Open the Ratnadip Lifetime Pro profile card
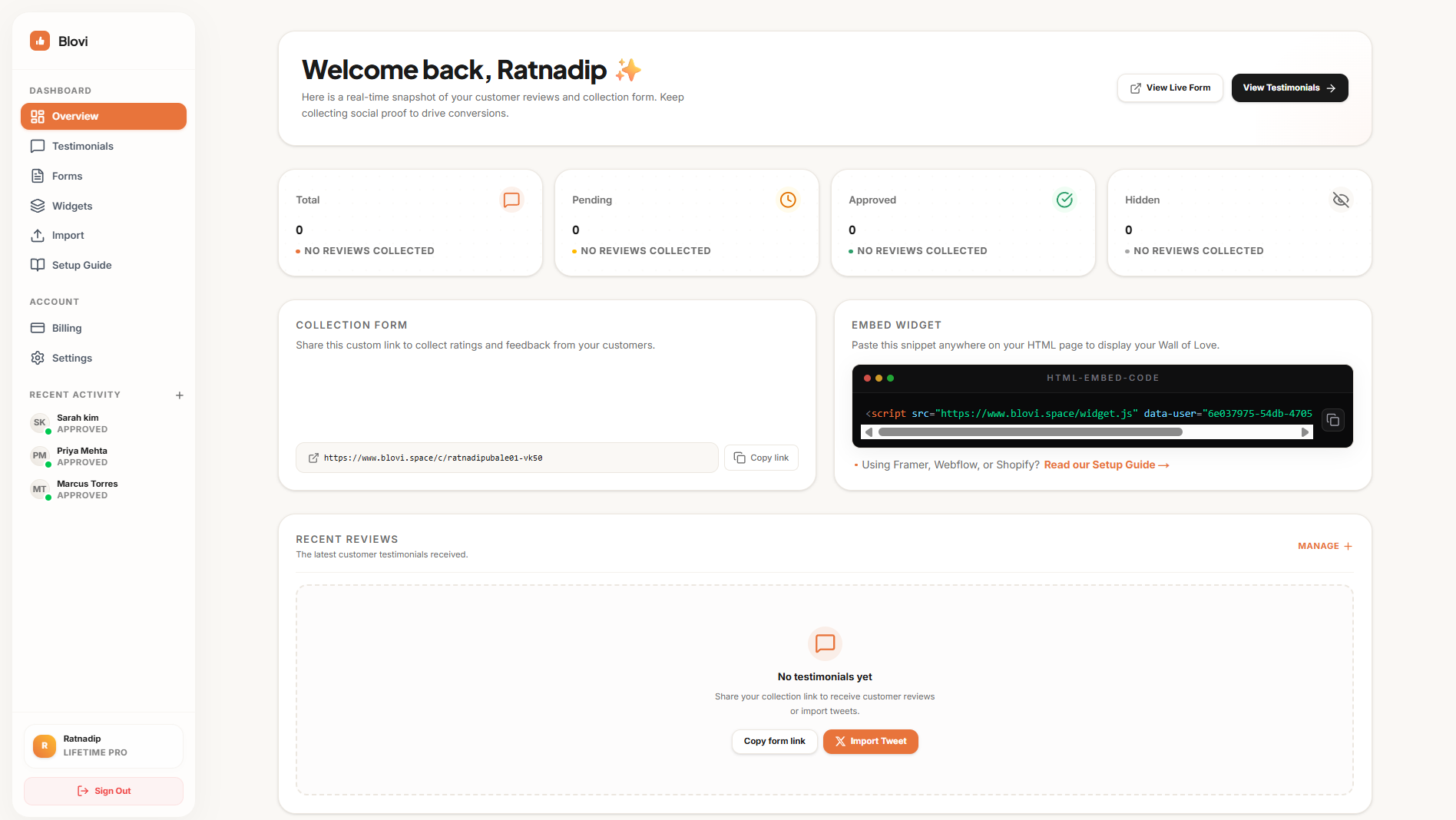 click(x=104, y=746)
